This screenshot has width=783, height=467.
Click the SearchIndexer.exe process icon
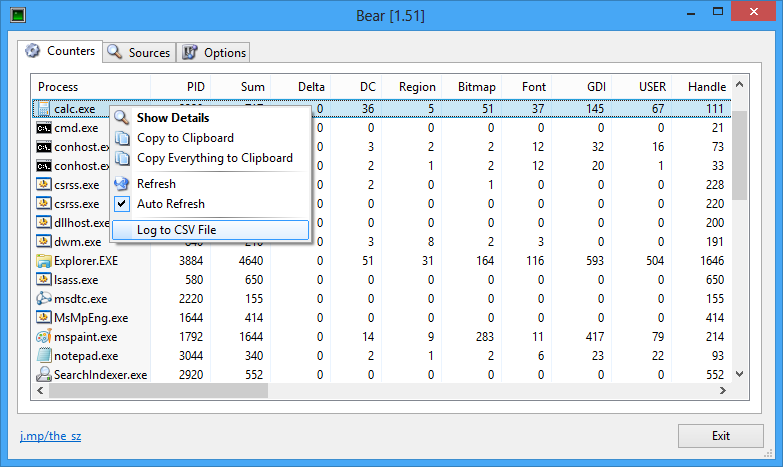44,375
